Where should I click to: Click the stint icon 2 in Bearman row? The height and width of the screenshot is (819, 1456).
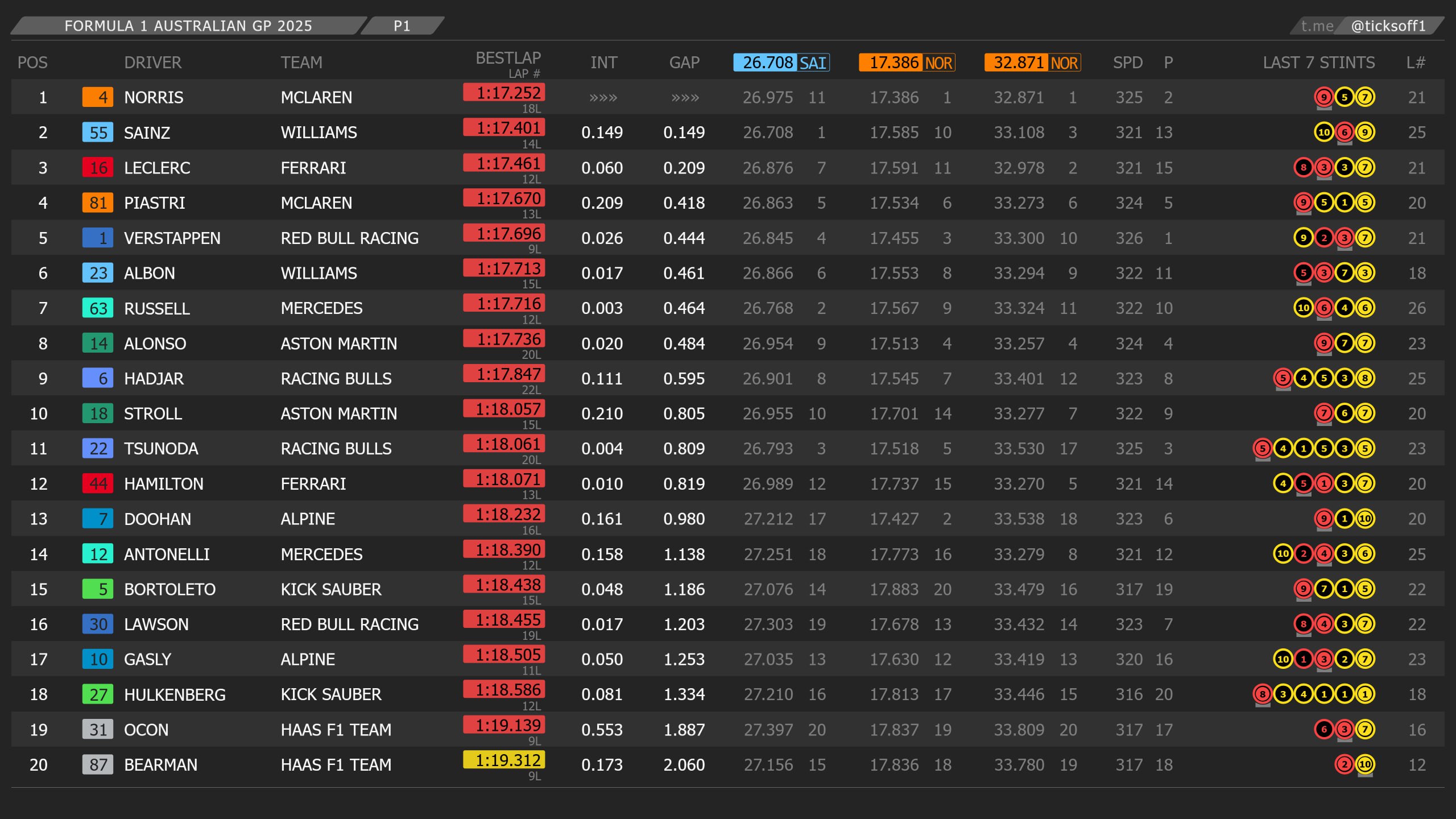click(1344, 765)
